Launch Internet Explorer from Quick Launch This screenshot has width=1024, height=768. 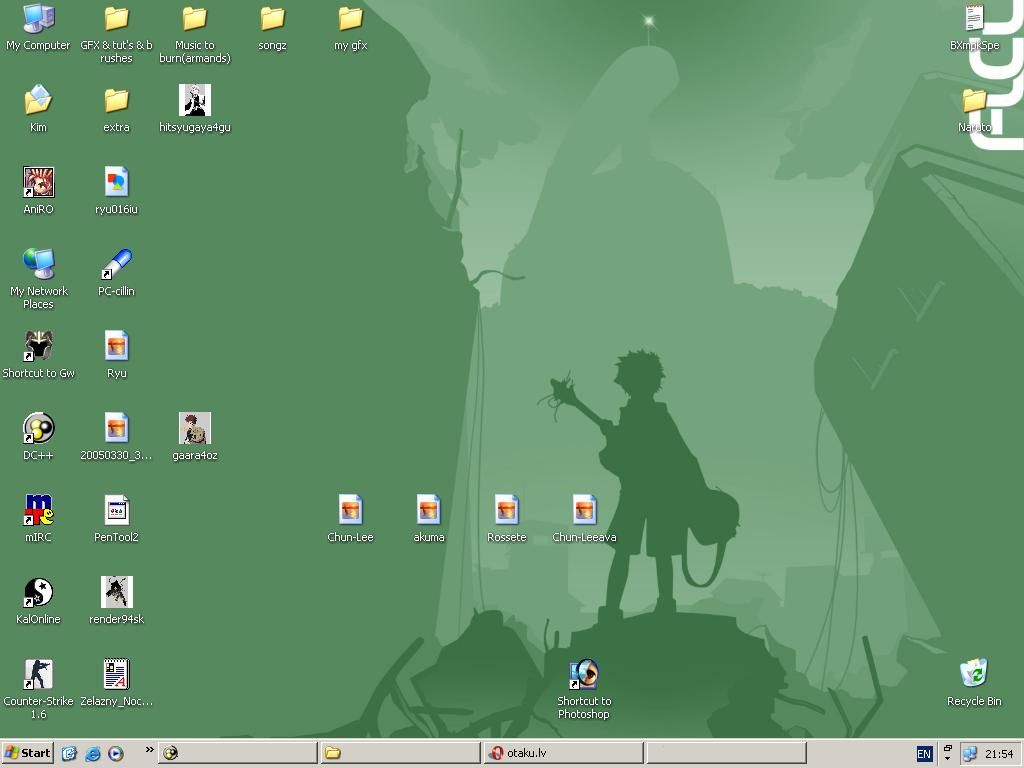pyautogui.click(x=93, y=753)
